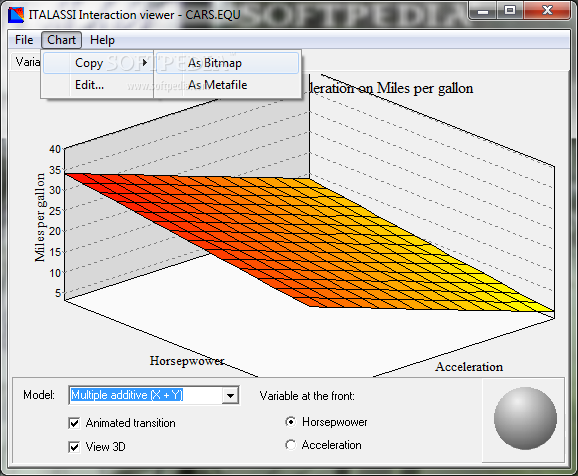Choose Copy in the Chart menu
The height and width of the screenshot is (476, 578).
(98, 63)
